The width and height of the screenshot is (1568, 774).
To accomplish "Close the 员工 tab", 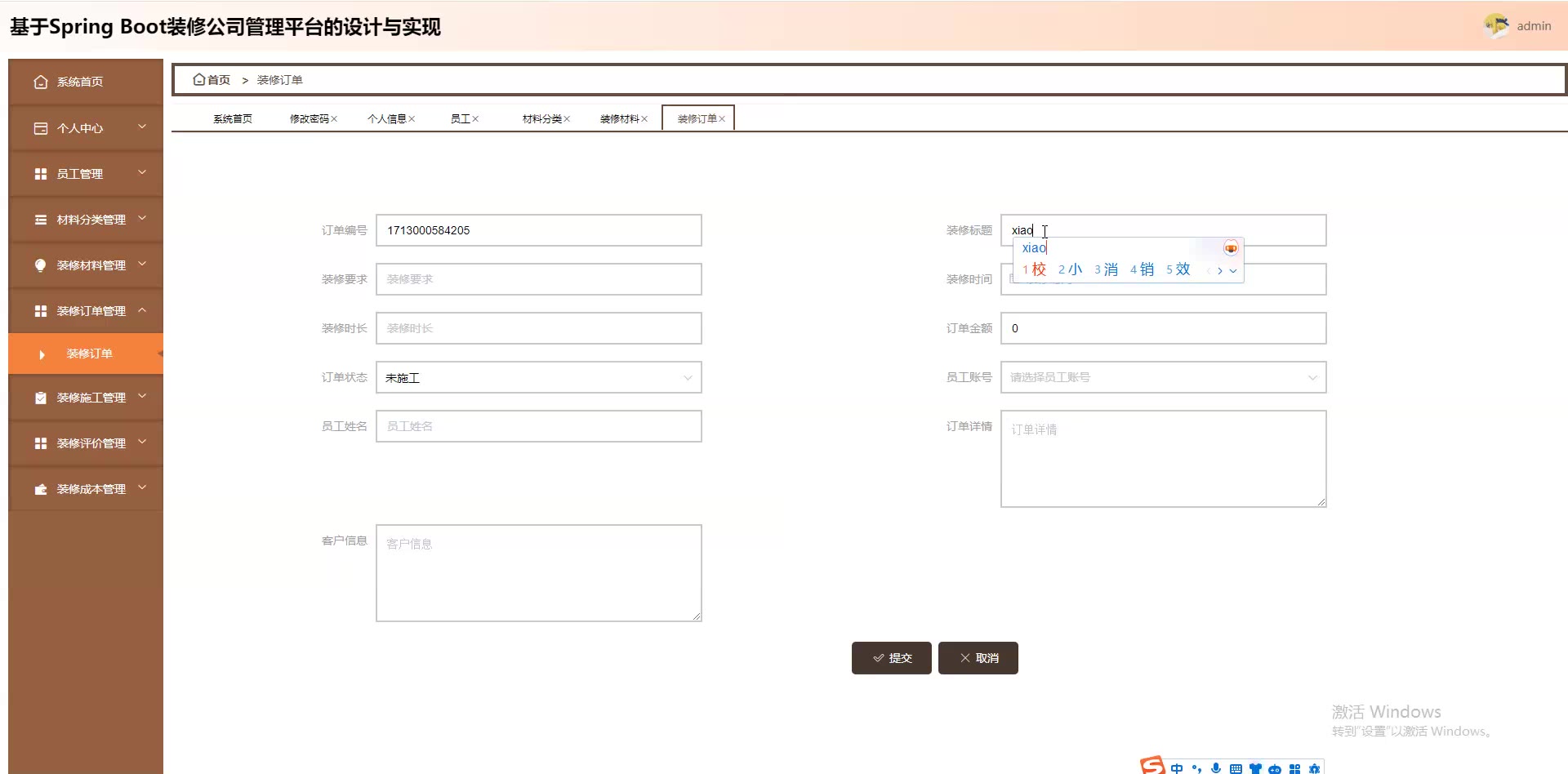I will tap(475, 119).
